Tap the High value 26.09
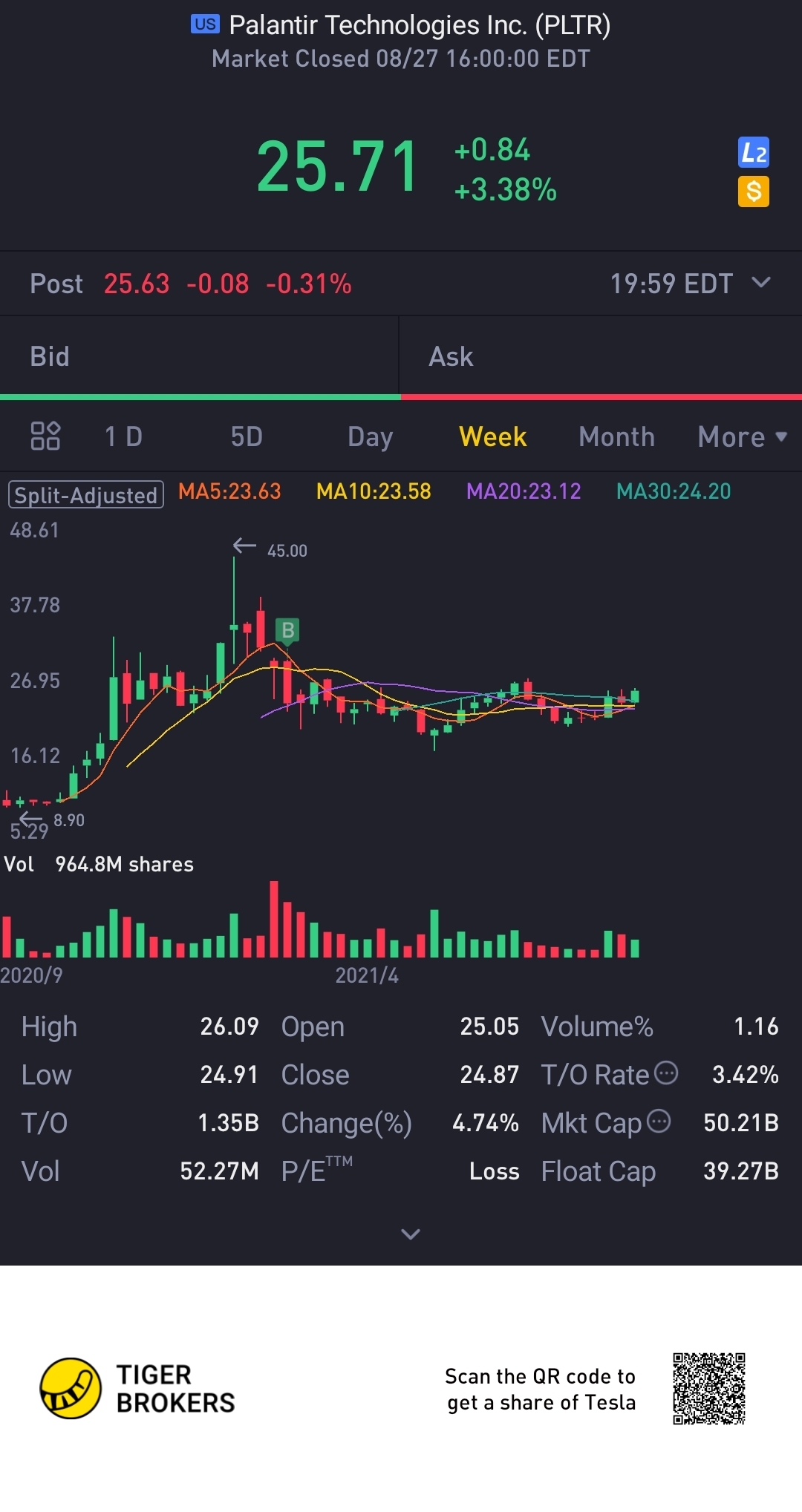Viewport: 802px width, 1512px height. point(229,1027)
